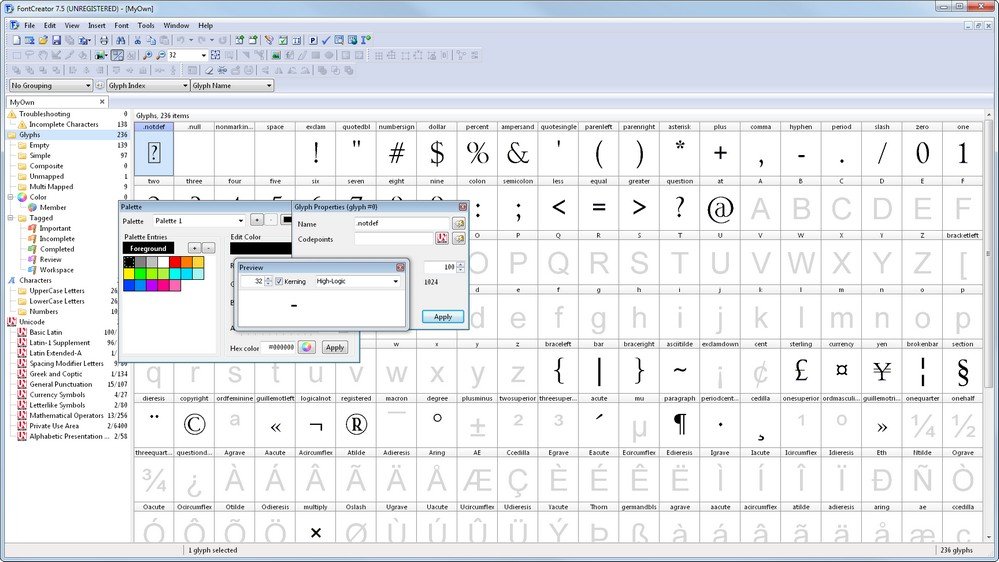Click plus button next to Palette dropdown

(257, 220)
